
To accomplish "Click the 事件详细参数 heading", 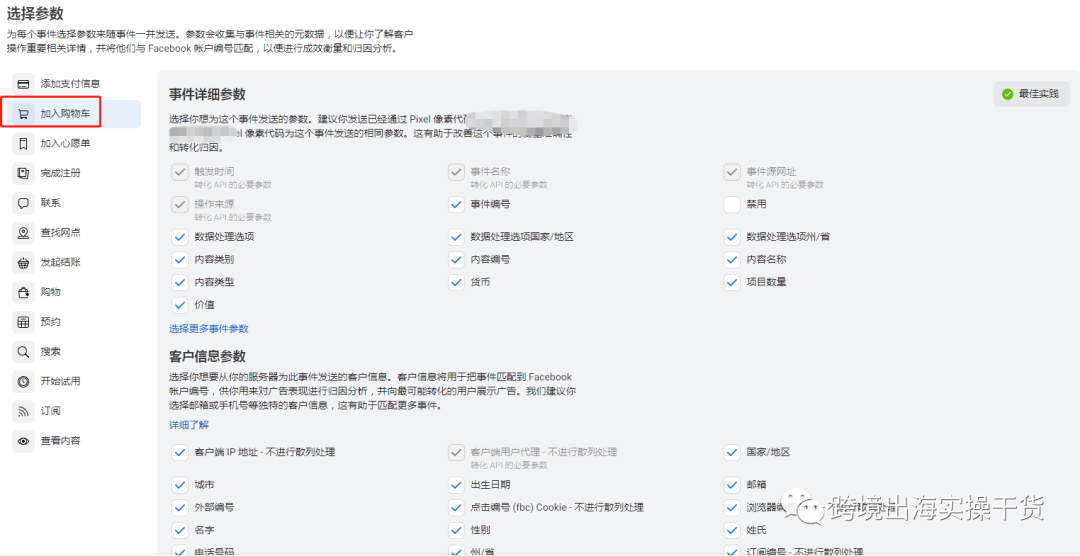I will tap(207, 94).
